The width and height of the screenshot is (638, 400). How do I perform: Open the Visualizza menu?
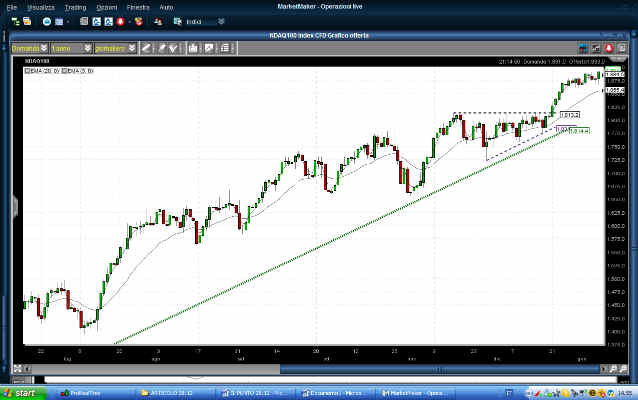41,6
